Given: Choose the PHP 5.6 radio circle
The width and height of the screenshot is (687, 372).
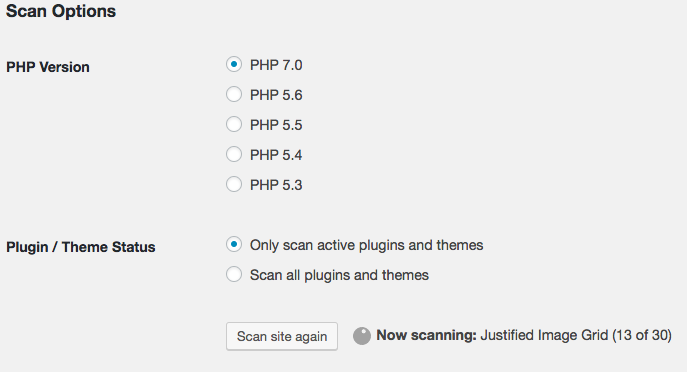Looking at the screenshot, I should [x=234, y=94].
